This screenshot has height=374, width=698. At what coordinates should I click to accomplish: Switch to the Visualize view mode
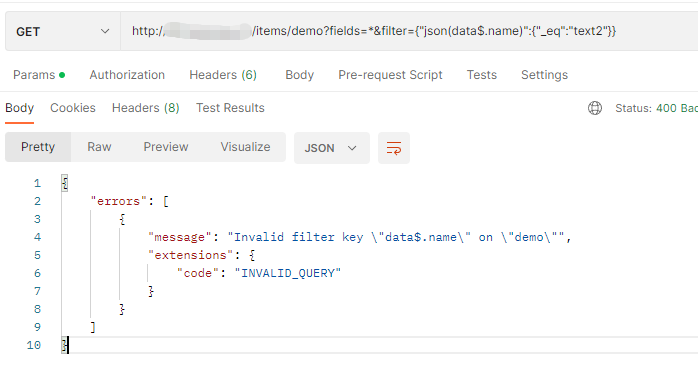point(245,147)
